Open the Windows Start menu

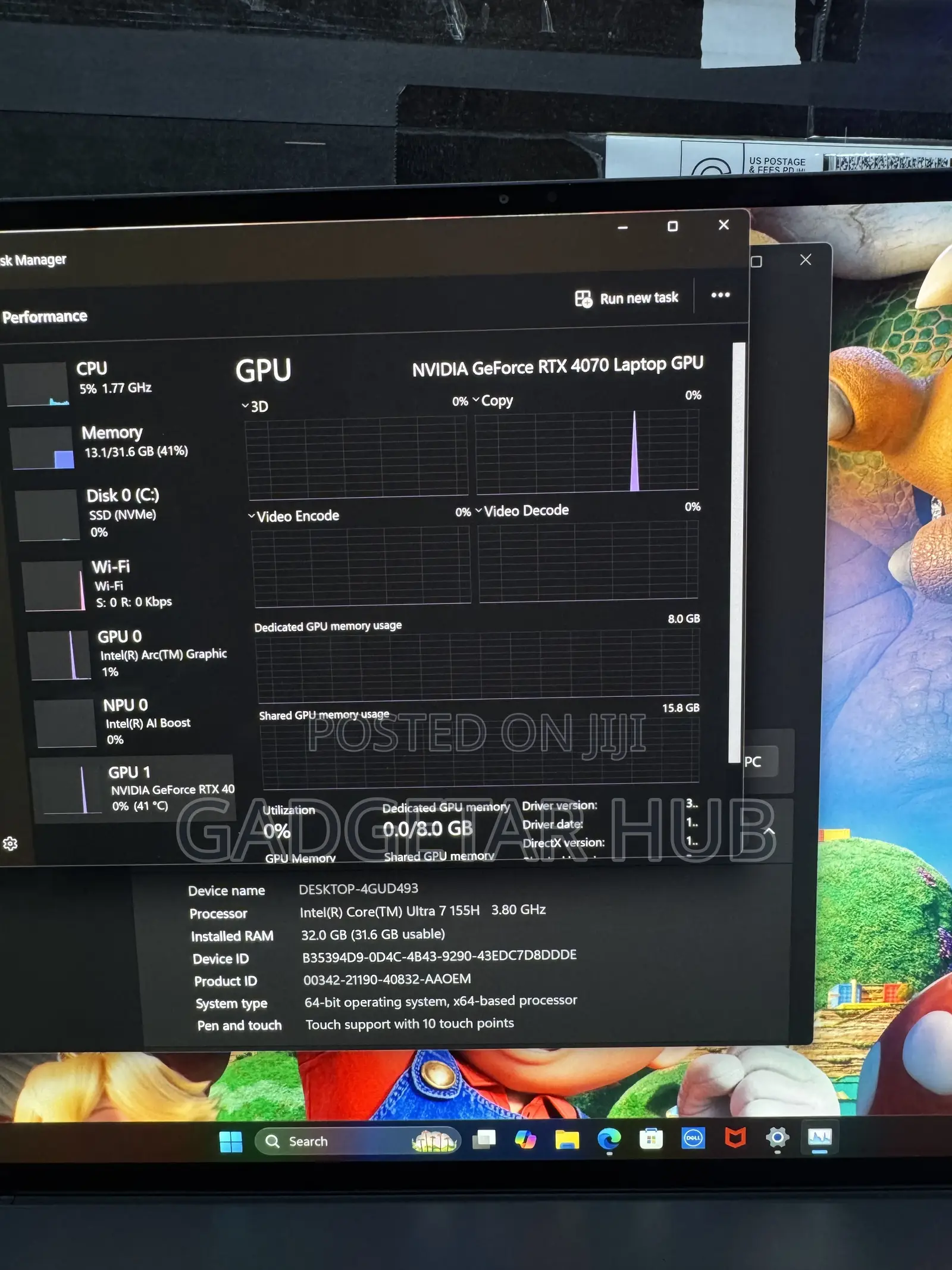click(x=231, y=1141)
